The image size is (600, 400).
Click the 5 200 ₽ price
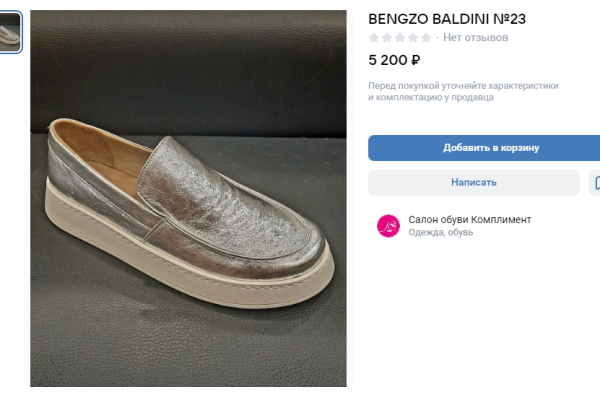tap(394, 59)
